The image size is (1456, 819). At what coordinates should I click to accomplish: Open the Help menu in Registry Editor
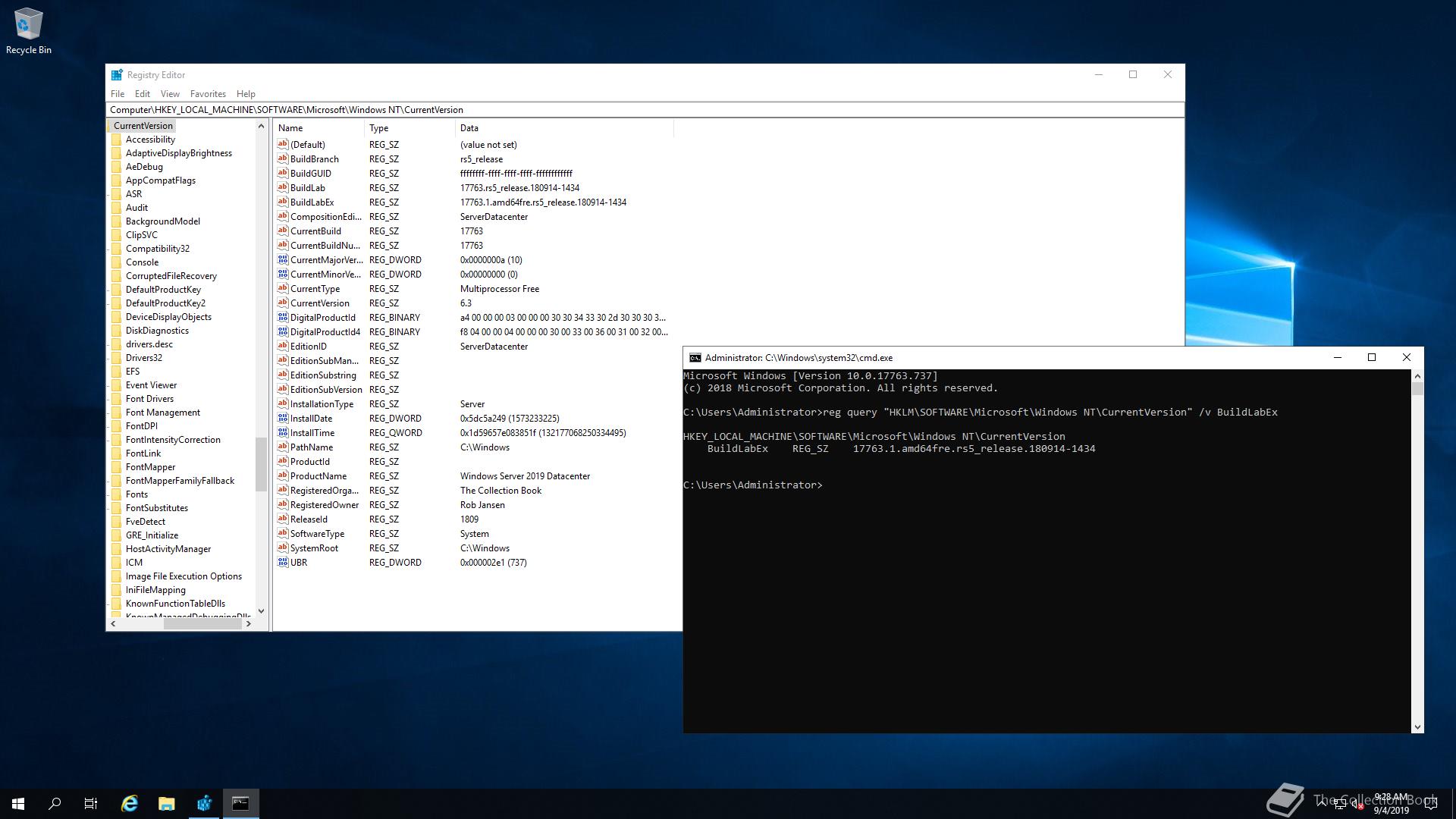(x=246, y=94)
